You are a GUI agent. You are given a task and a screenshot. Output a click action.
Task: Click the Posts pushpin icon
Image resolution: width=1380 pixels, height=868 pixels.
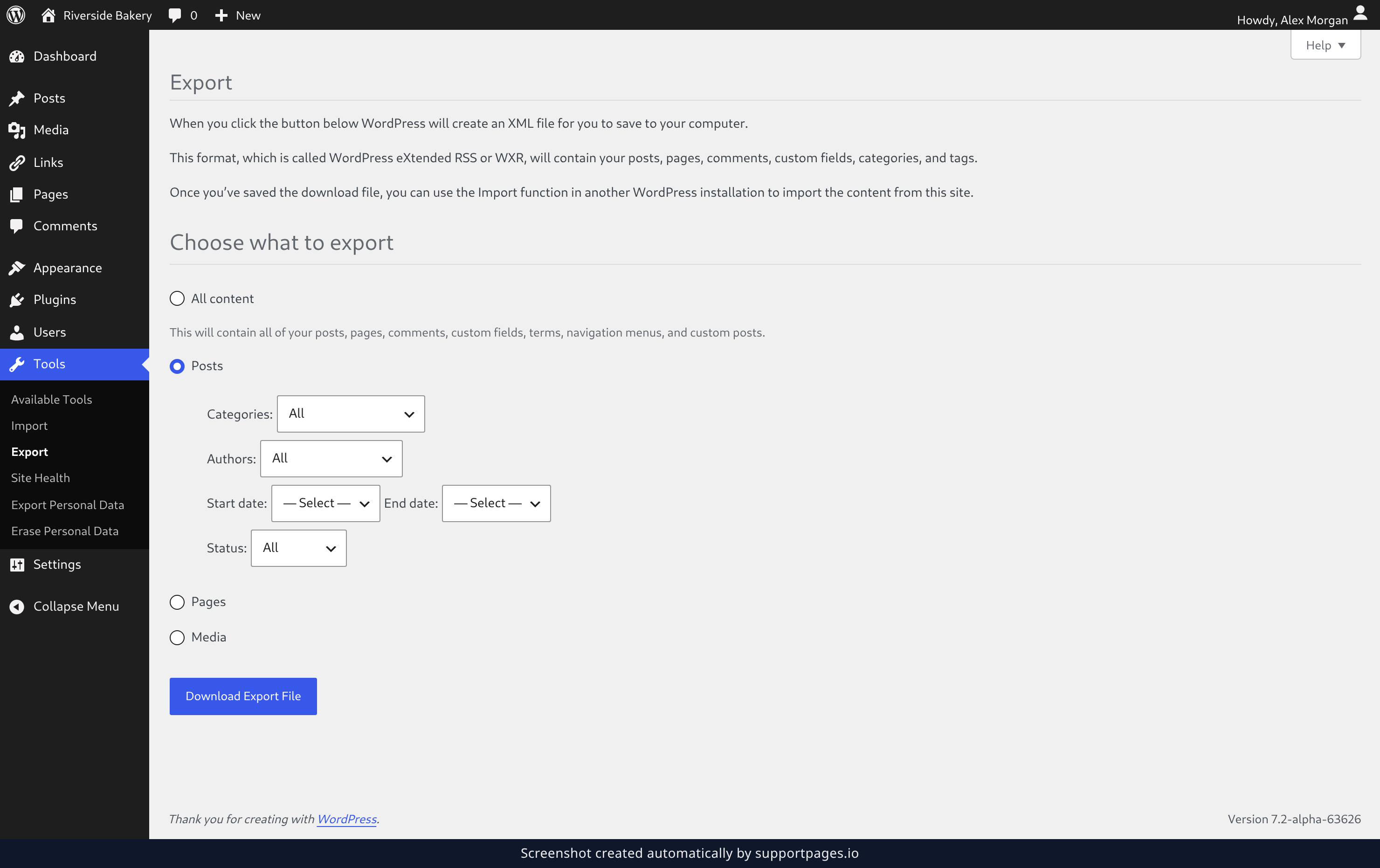pos(17,98)
